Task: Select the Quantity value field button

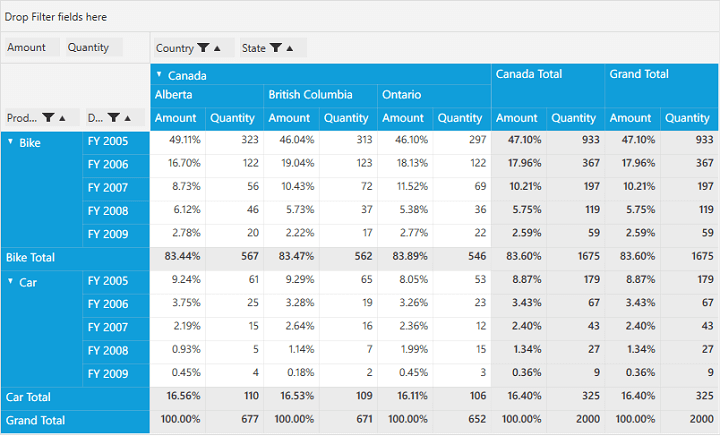Action: (x=89, y=47)
